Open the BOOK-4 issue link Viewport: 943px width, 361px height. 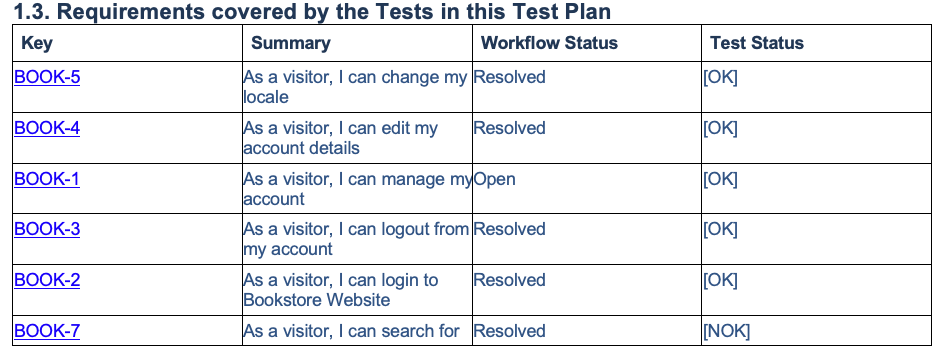point(47,128)
